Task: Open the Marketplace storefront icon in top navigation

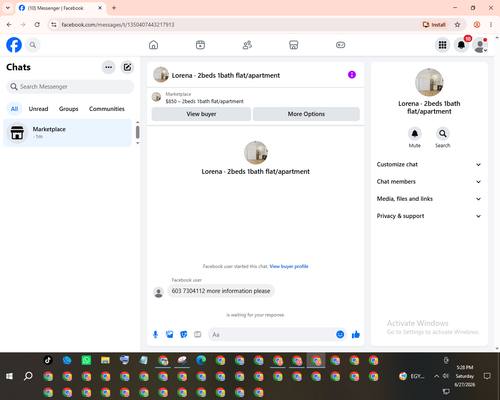Action: click(x=294, y=45)
